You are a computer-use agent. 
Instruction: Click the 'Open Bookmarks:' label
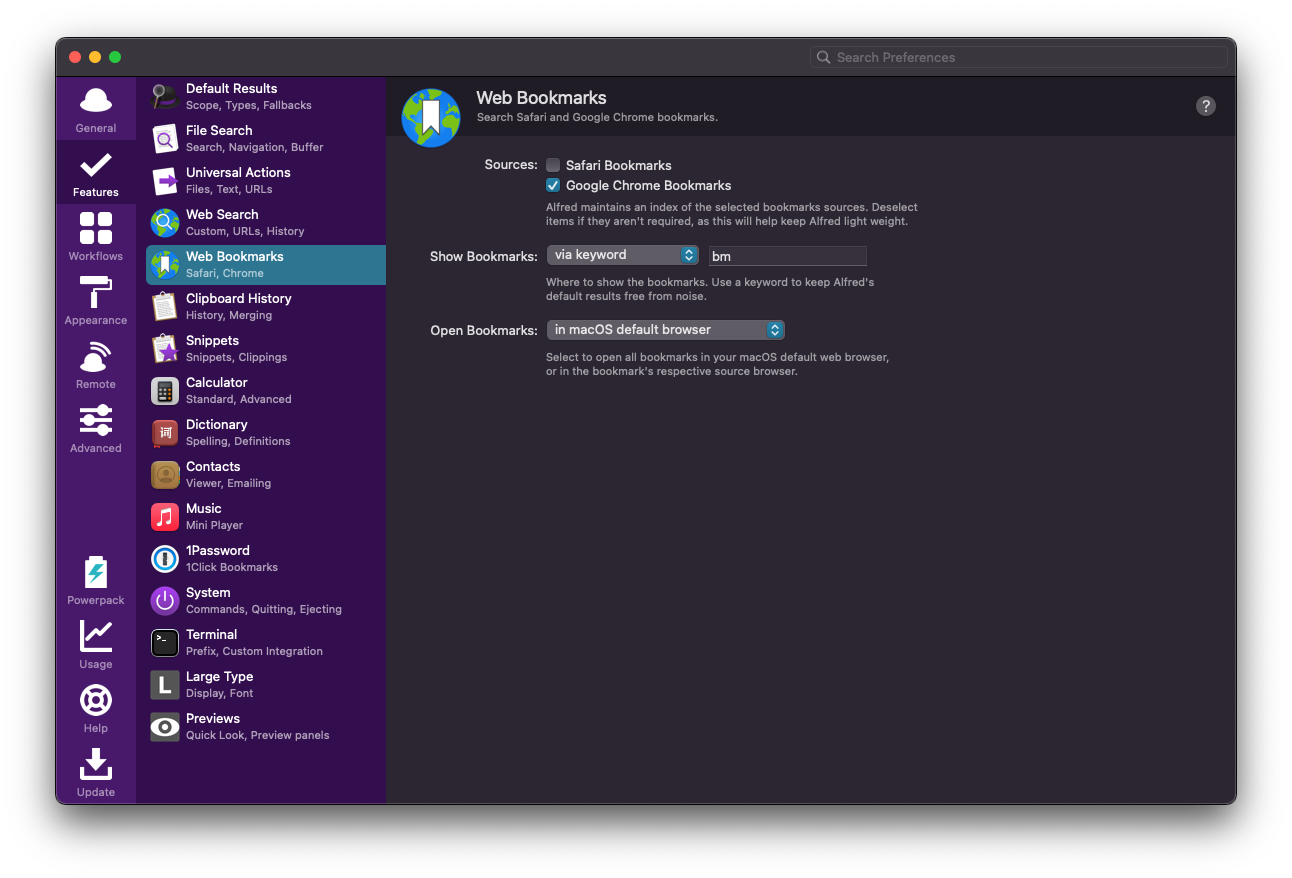[484, 330]
